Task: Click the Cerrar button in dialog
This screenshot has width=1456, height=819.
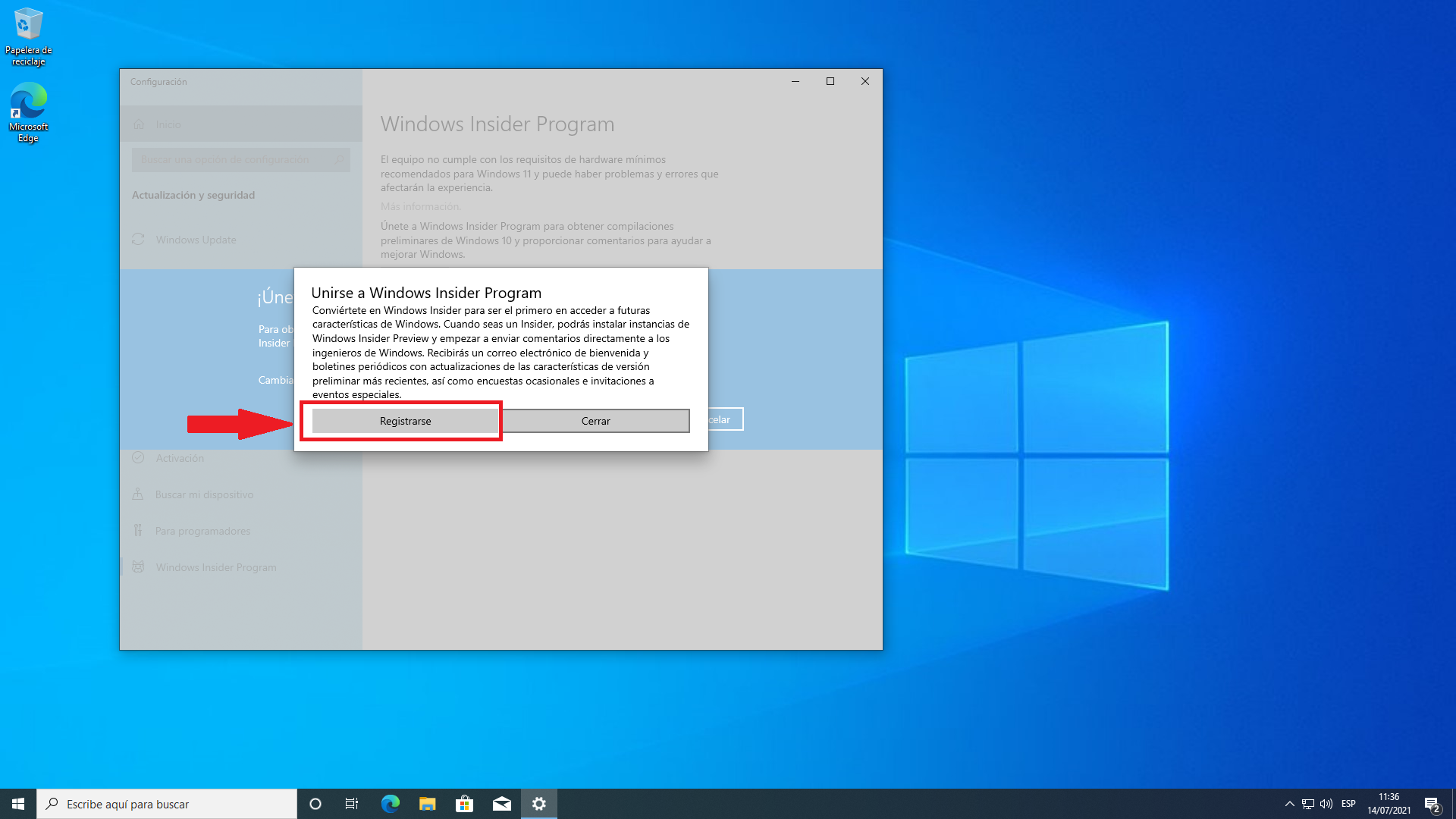Action: 595,421
